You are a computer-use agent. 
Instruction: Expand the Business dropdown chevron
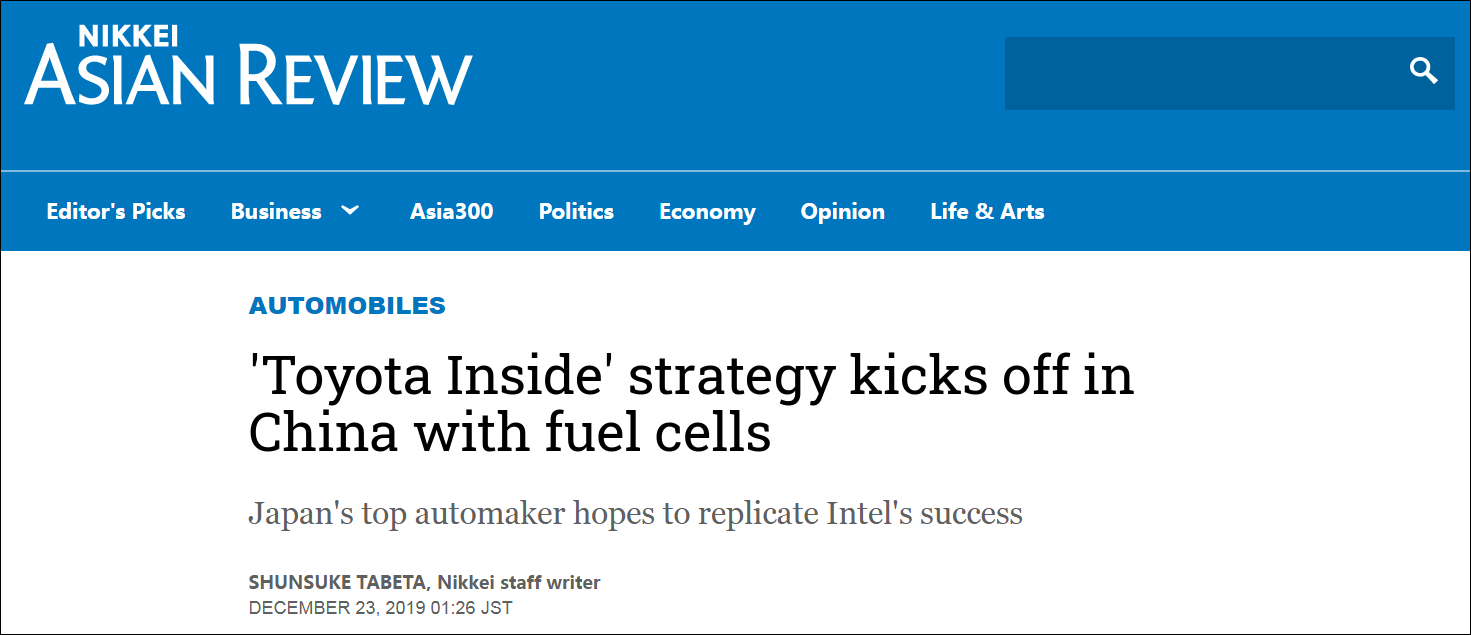(350, 211)
